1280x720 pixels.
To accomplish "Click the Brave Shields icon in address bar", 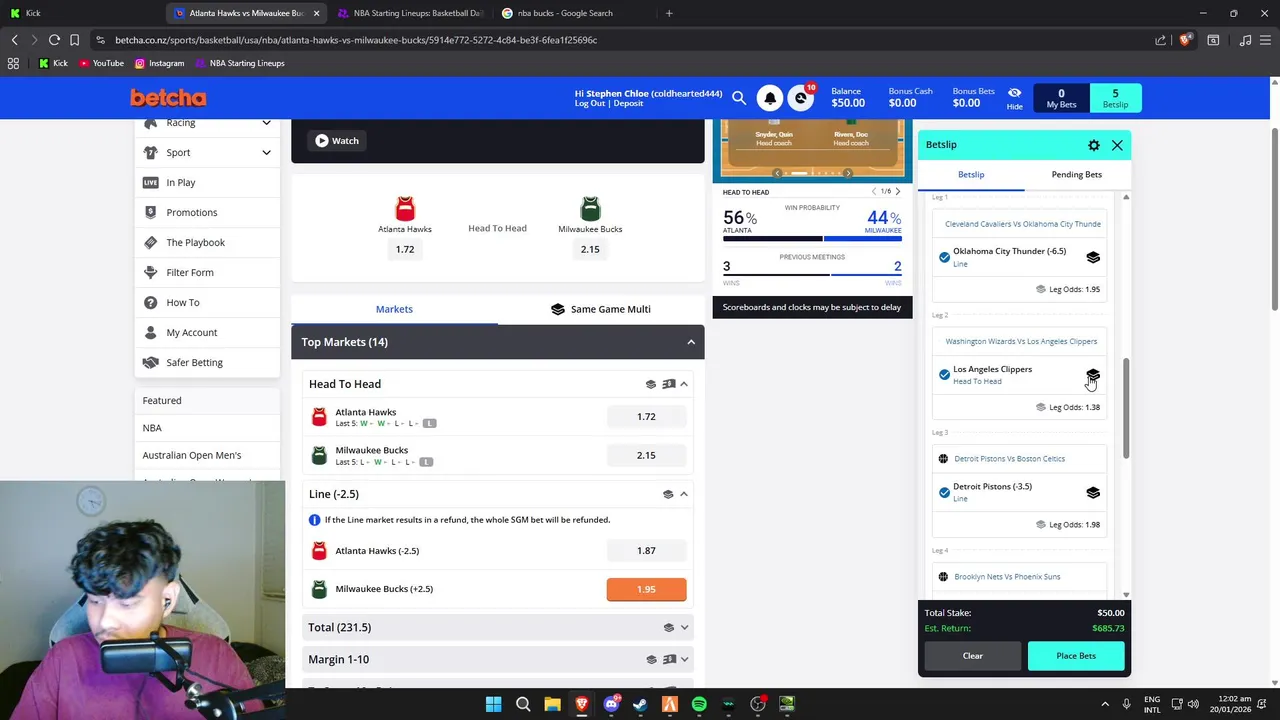I will coord(1185,40).
